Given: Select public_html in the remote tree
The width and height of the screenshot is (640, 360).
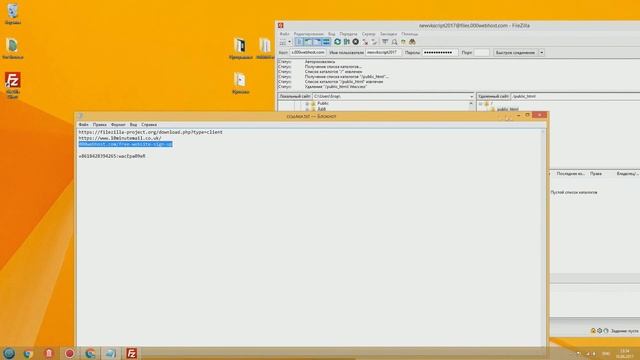Looking at the screenshot, I should point(507,109).
